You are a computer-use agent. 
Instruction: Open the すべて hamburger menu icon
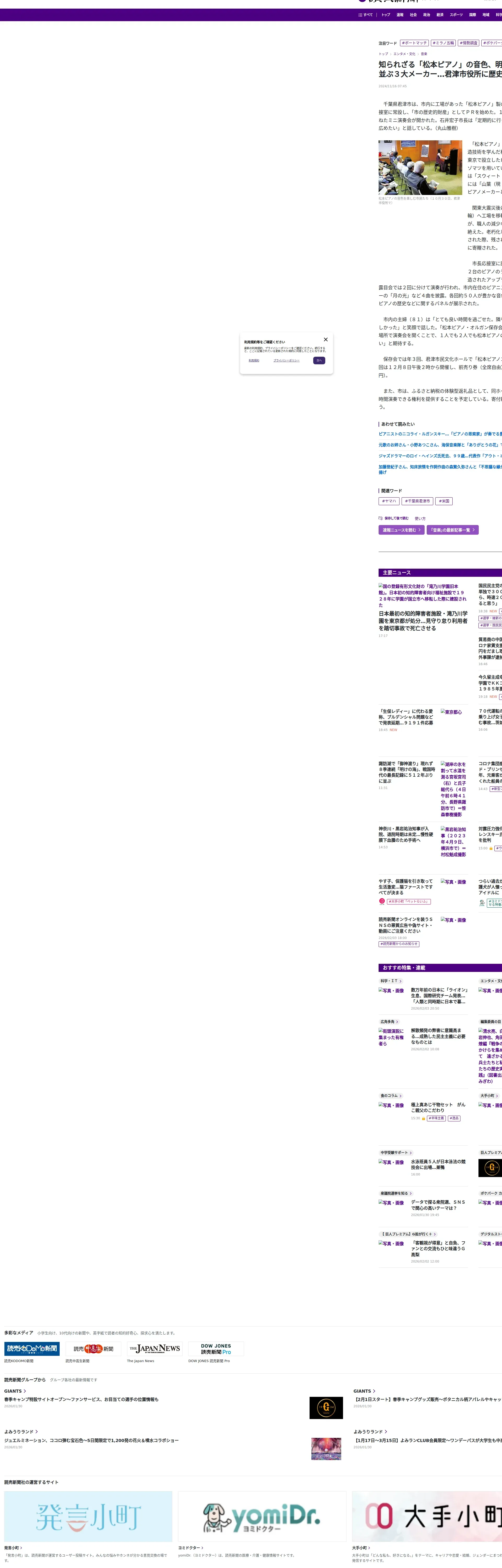pyautogui.click(x=360, y=15)
